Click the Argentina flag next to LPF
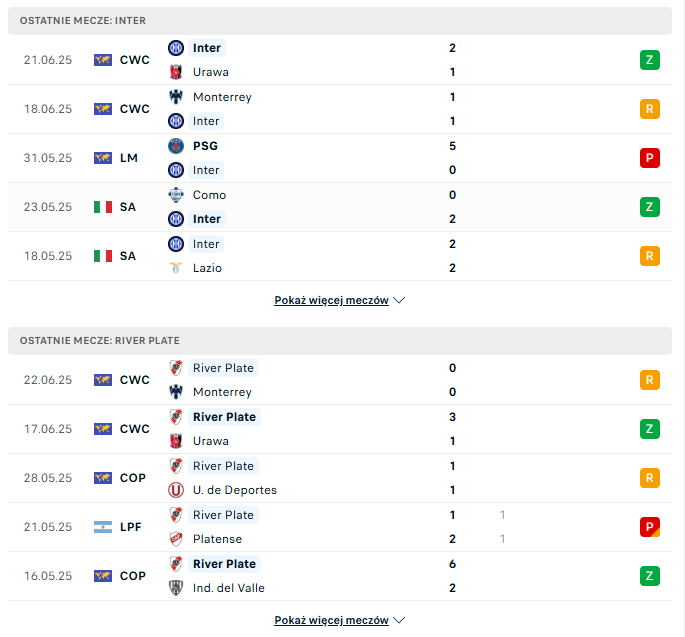 click(x=103, y=527)
